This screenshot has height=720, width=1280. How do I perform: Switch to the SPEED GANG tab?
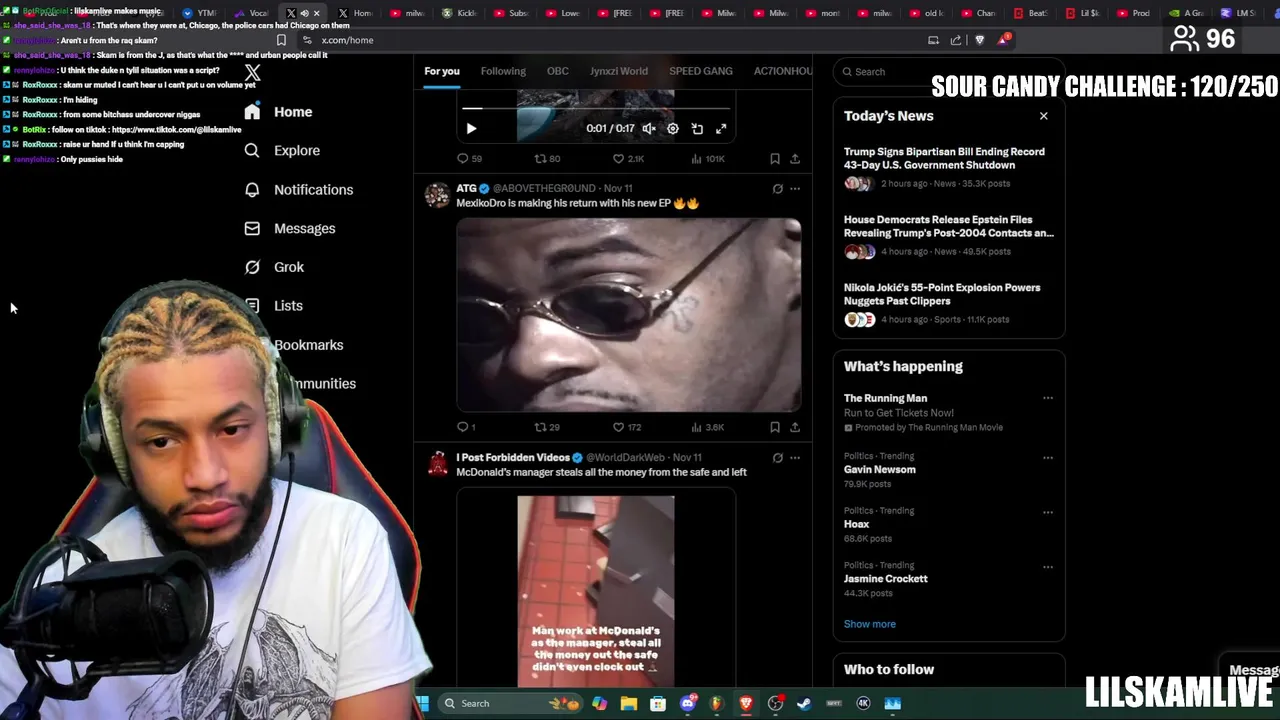701,71
